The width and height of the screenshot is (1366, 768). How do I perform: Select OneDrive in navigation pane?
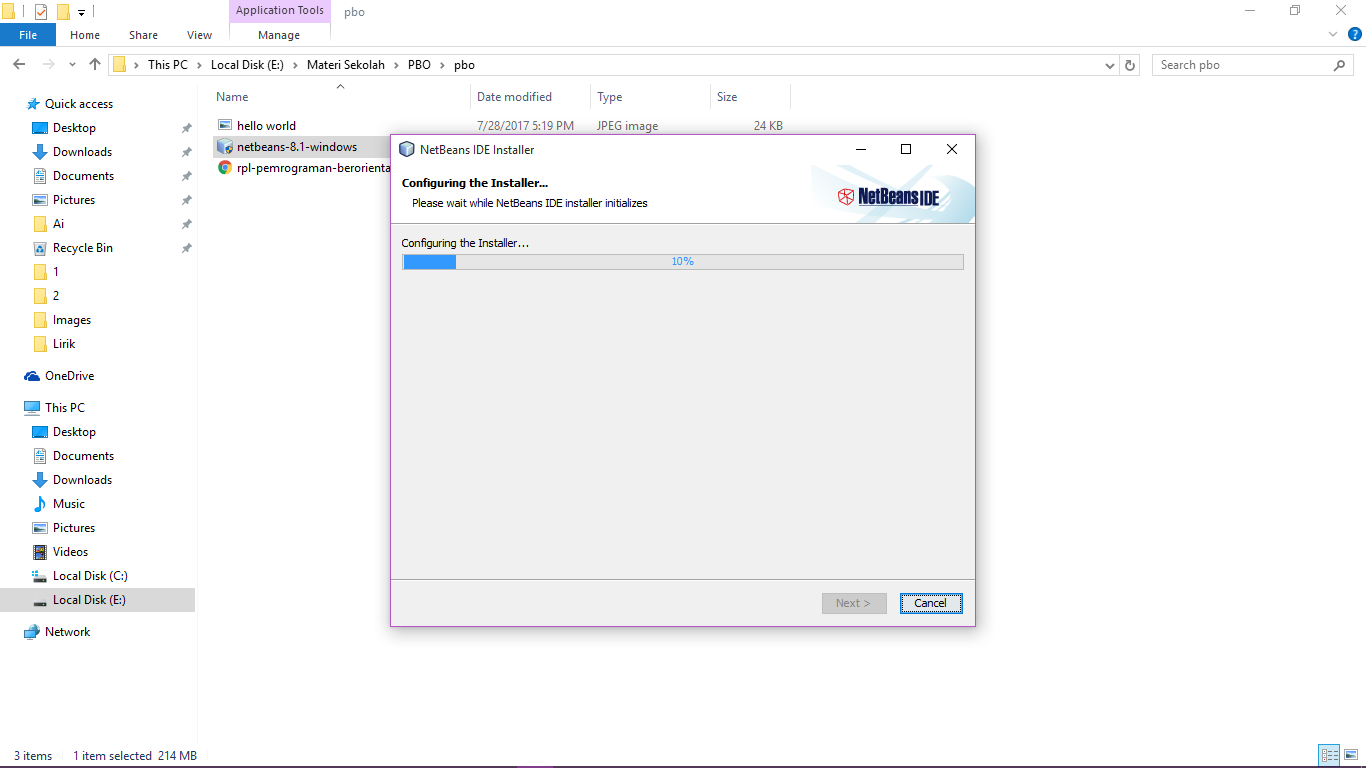[69, 376]
